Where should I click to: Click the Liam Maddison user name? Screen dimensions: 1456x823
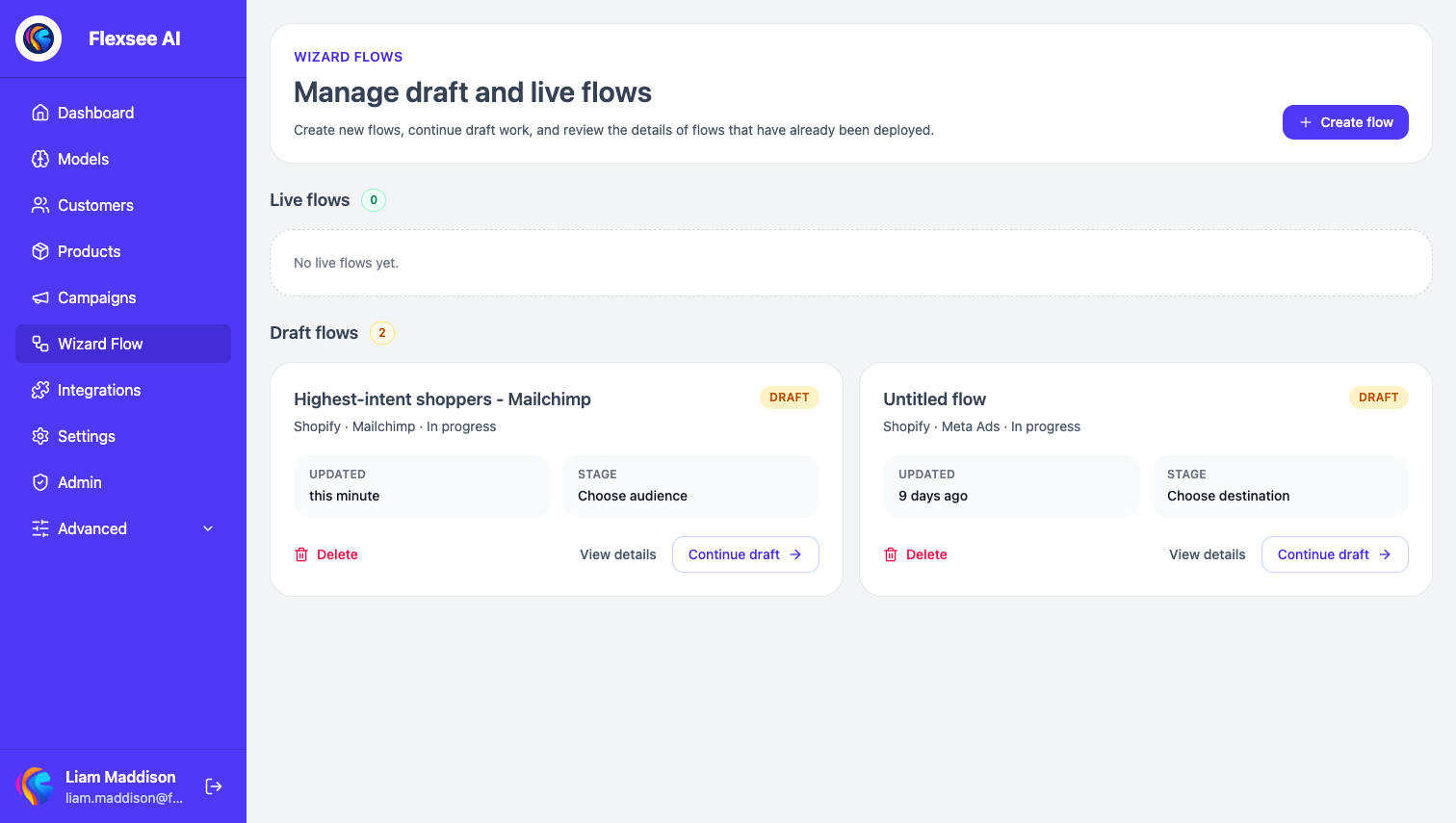[x=120, y=777]
